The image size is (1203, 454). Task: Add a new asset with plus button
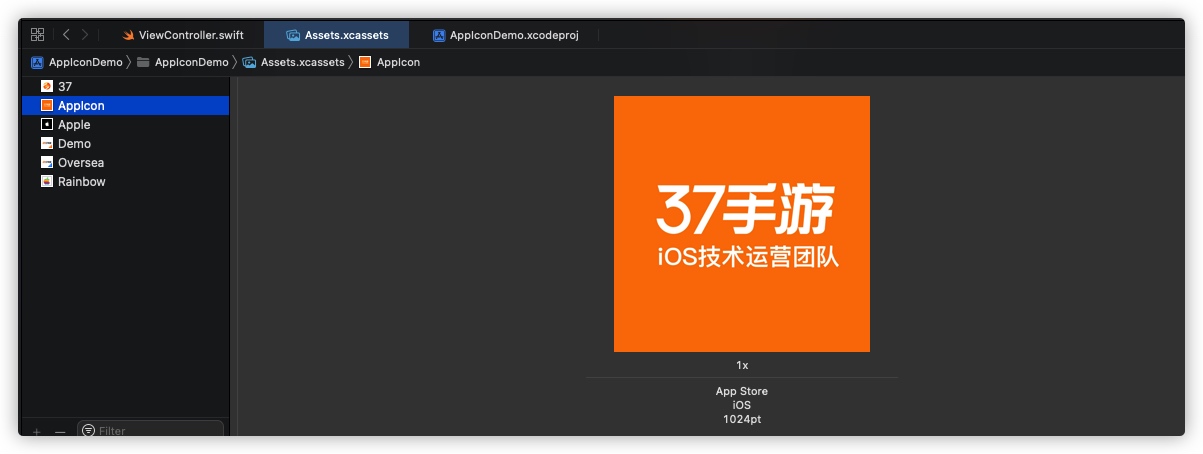[x=37, y=431]
